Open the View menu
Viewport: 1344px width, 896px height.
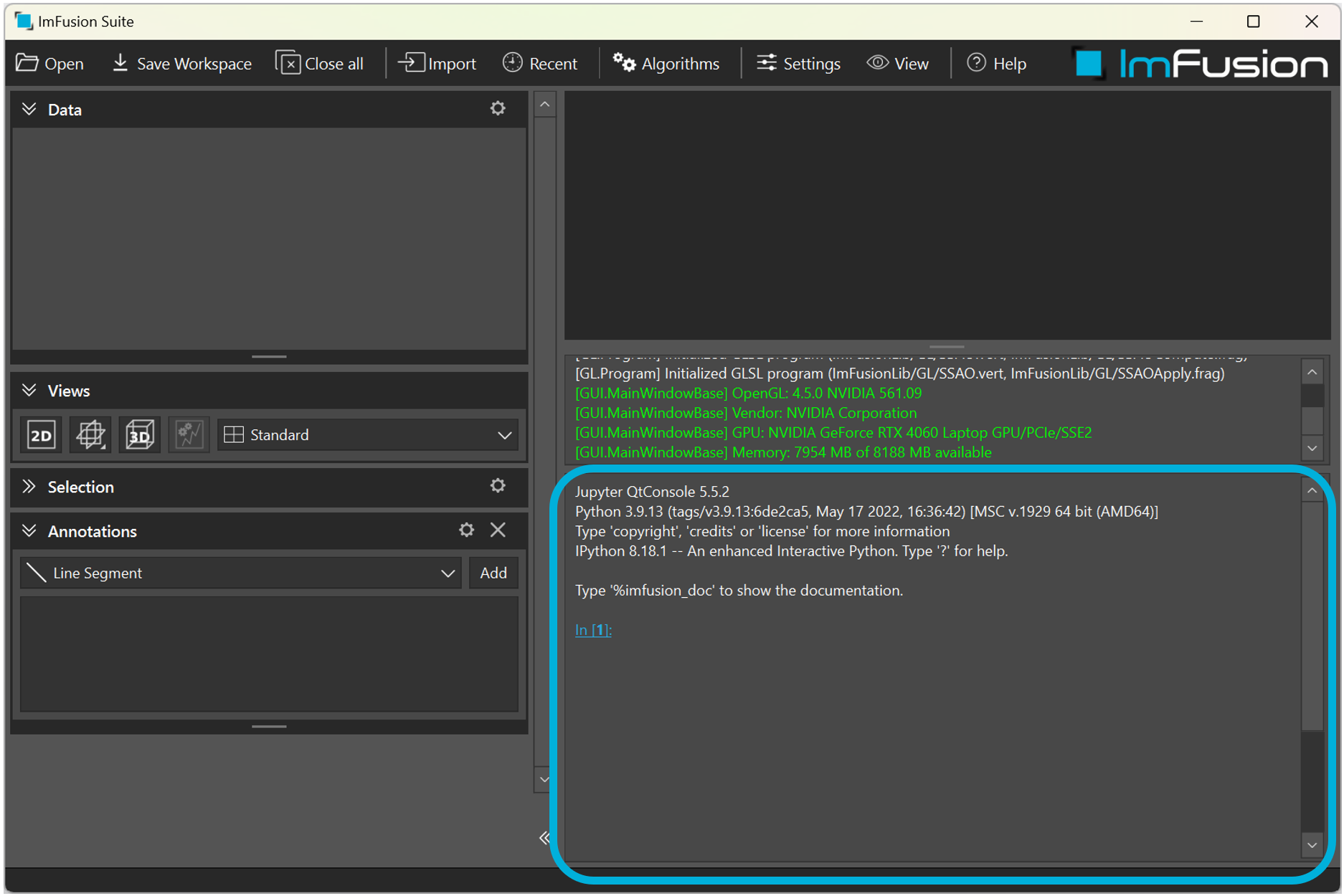point(898,64)
